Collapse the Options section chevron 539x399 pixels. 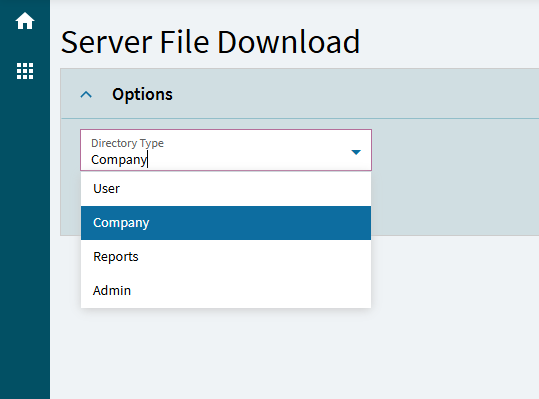click(x=86, y=95)
